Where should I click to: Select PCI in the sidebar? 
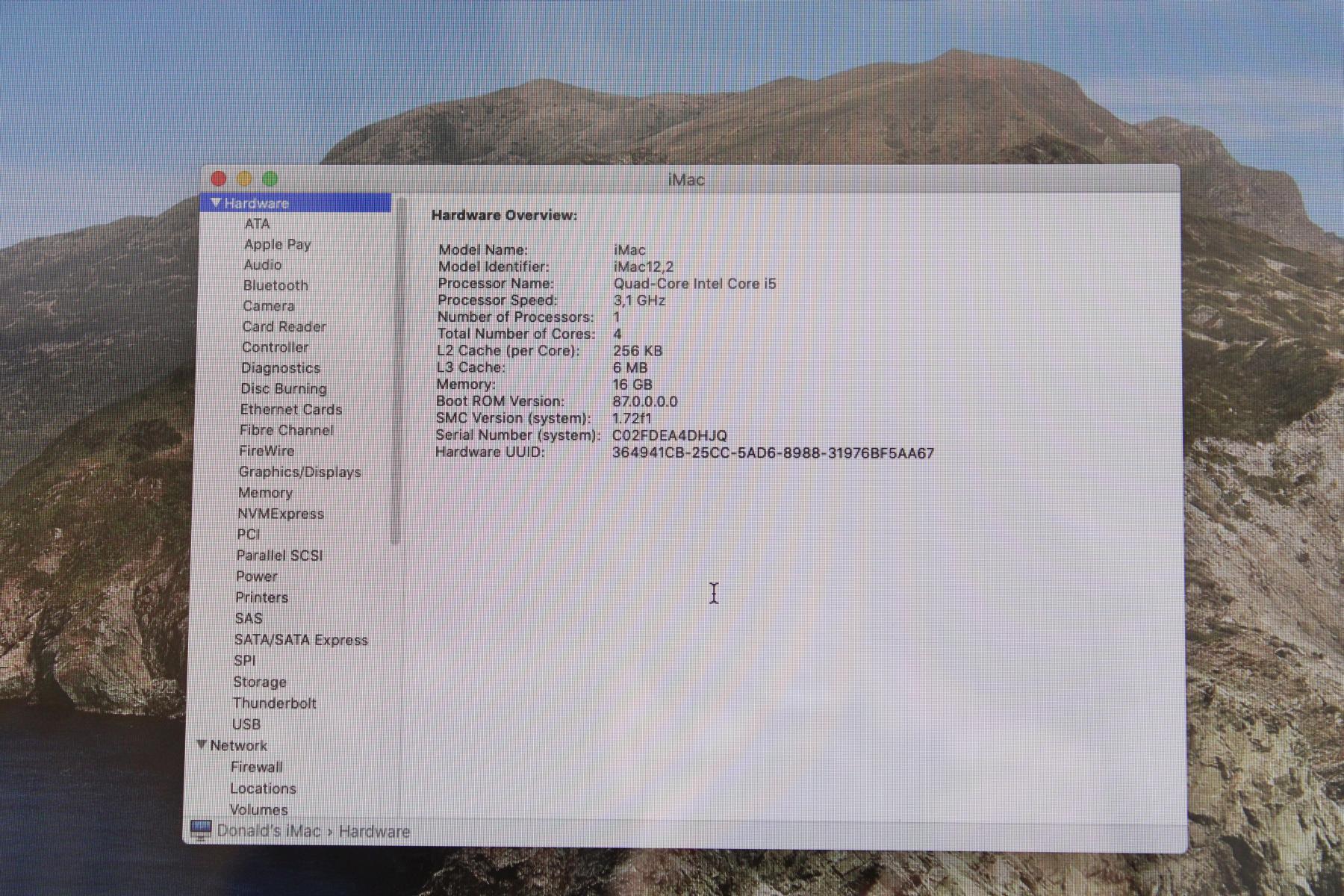(x=249, y=535)
